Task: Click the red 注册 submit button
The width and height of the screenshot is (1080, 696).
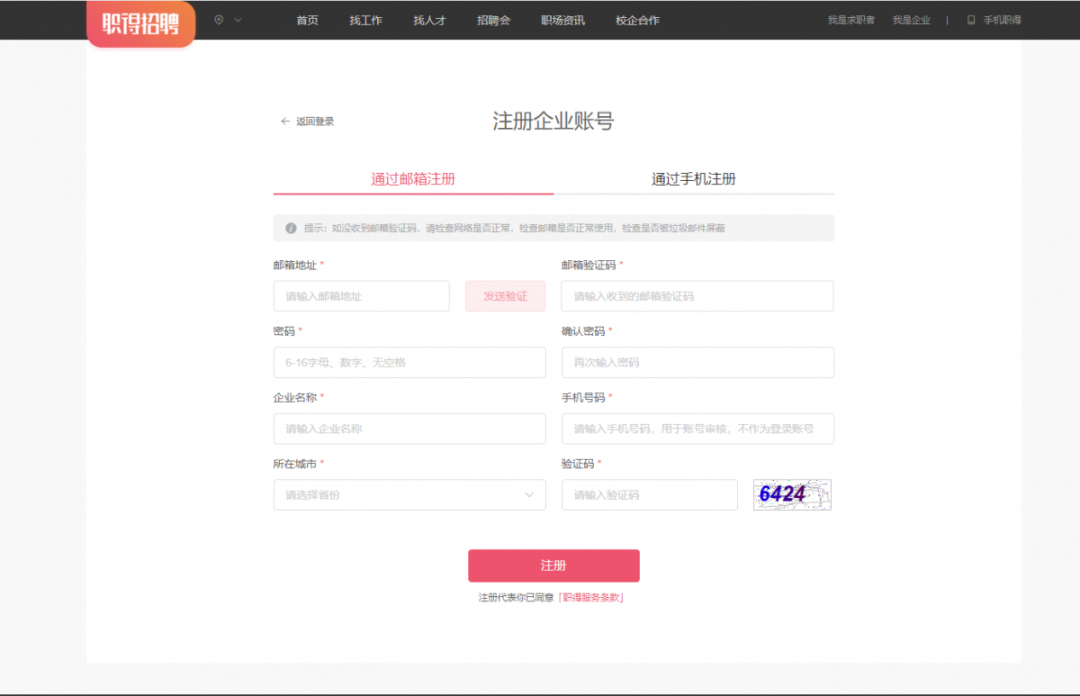Action: click(x=553, y=566)
